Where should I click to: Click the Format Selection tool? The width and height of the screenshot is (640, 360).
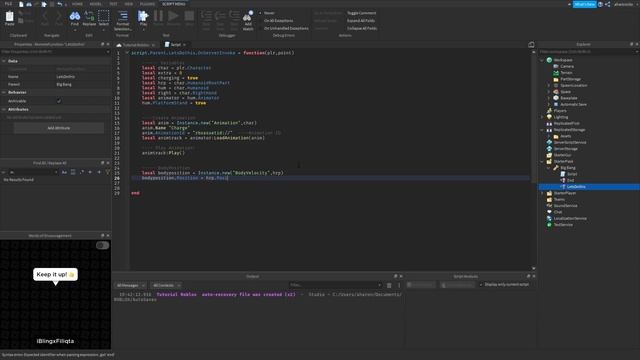122,20
